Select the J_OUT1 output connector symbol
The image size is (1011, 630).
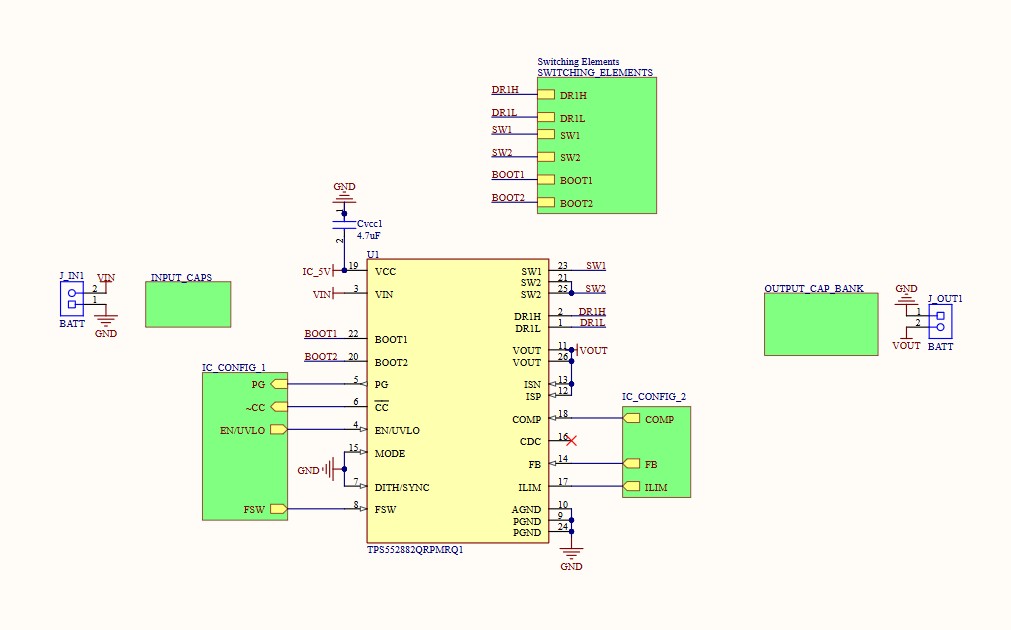pyautogui.click(x=938, y=322)
